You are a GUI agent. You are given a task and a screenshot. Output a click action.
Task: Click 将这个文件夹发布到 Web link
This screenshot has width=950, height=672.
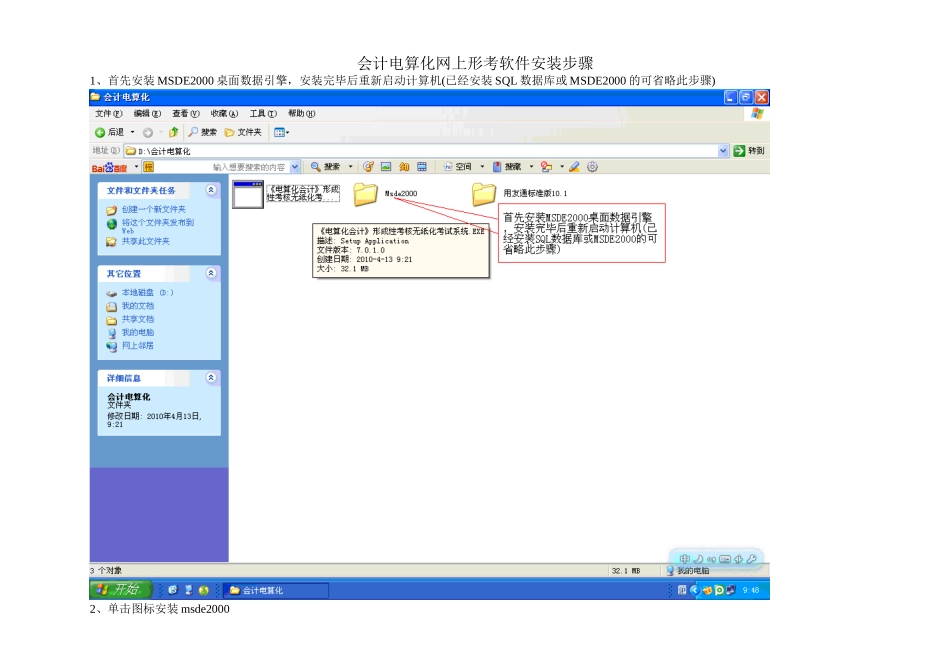158,226
